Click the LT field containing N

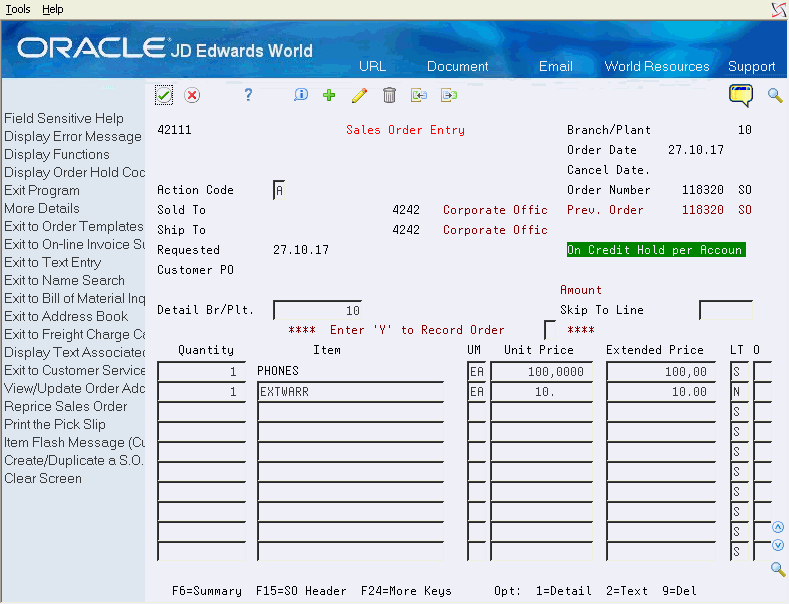pos(739,392)
